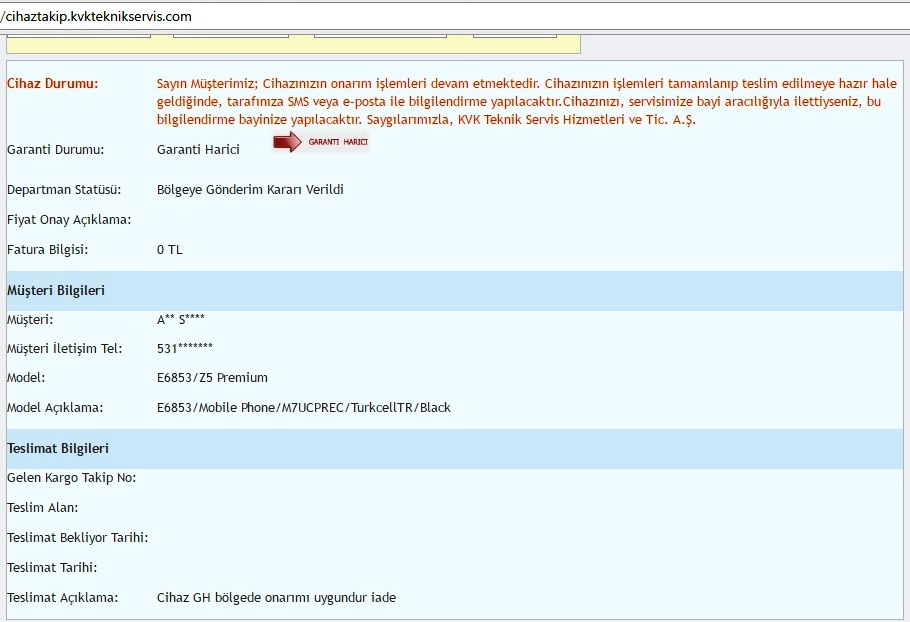Click the Teslim Alan label
The image size is (910, 622).
point(42,508)
